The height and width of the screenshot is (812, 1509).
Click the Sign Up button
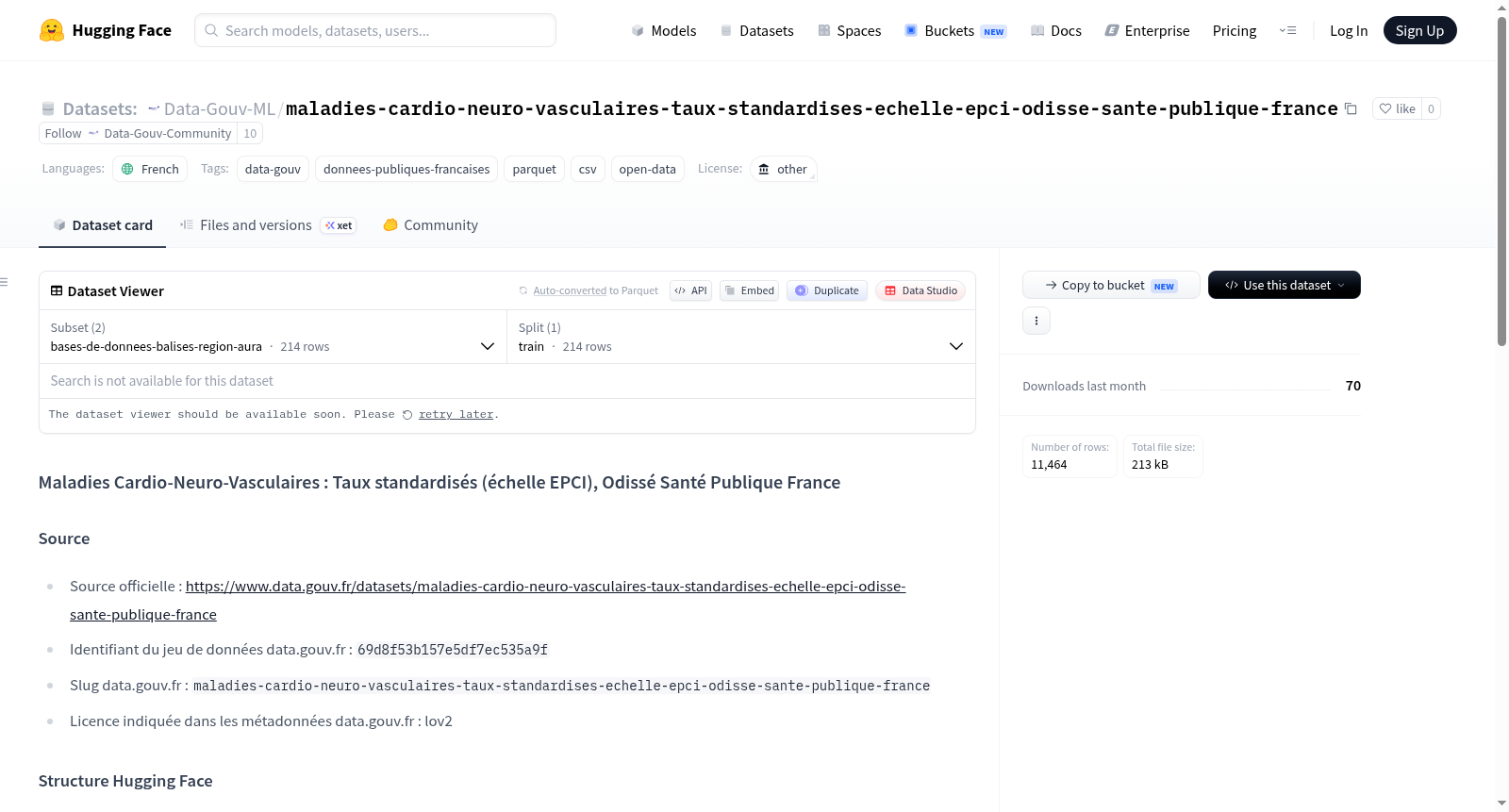click(x=1419, y=30)
